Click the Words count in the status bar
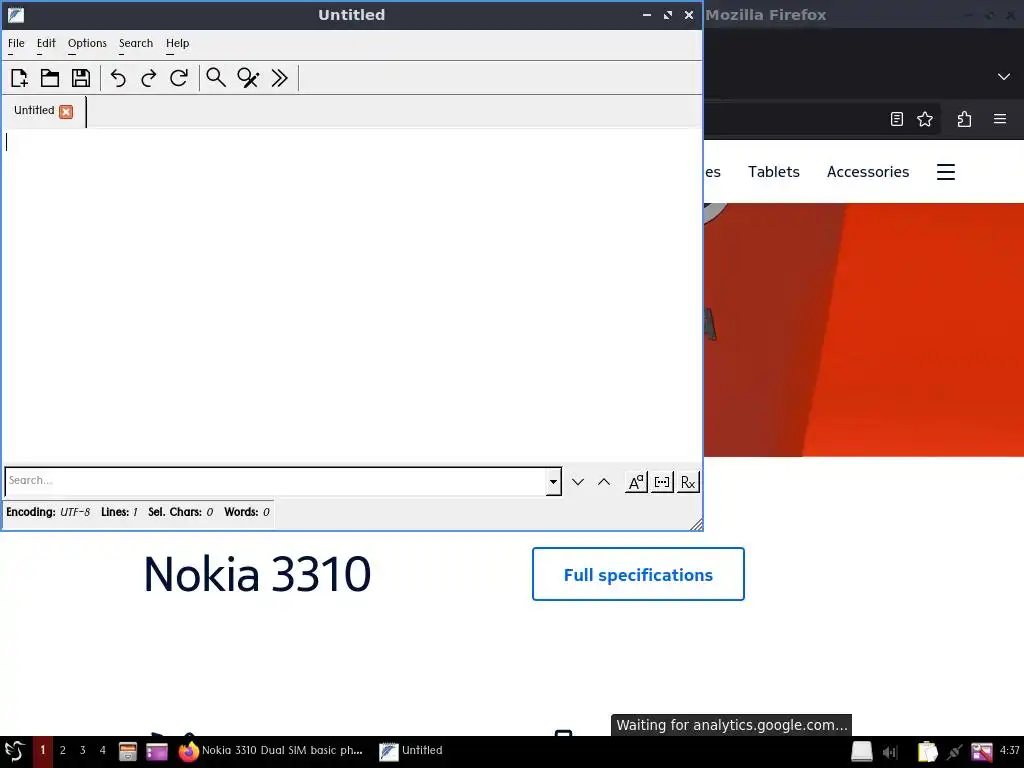This screenshot has height=768, width=1024. click(x=247, y=512)
